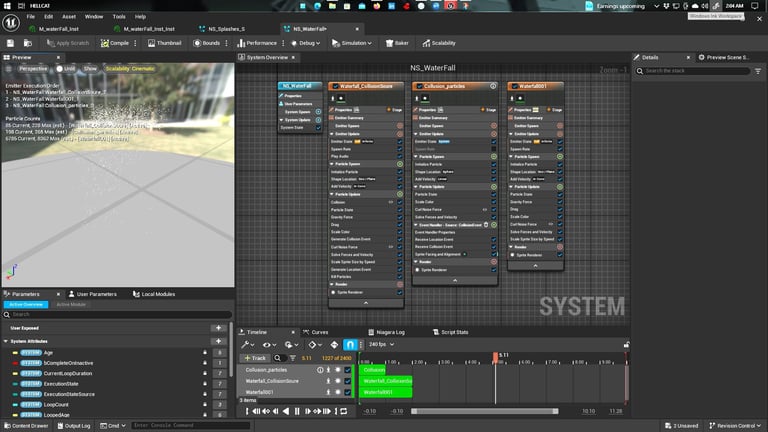Toggle timeline looping button
The width and height of the screenshot is (768, 432).
coord(344,411)
